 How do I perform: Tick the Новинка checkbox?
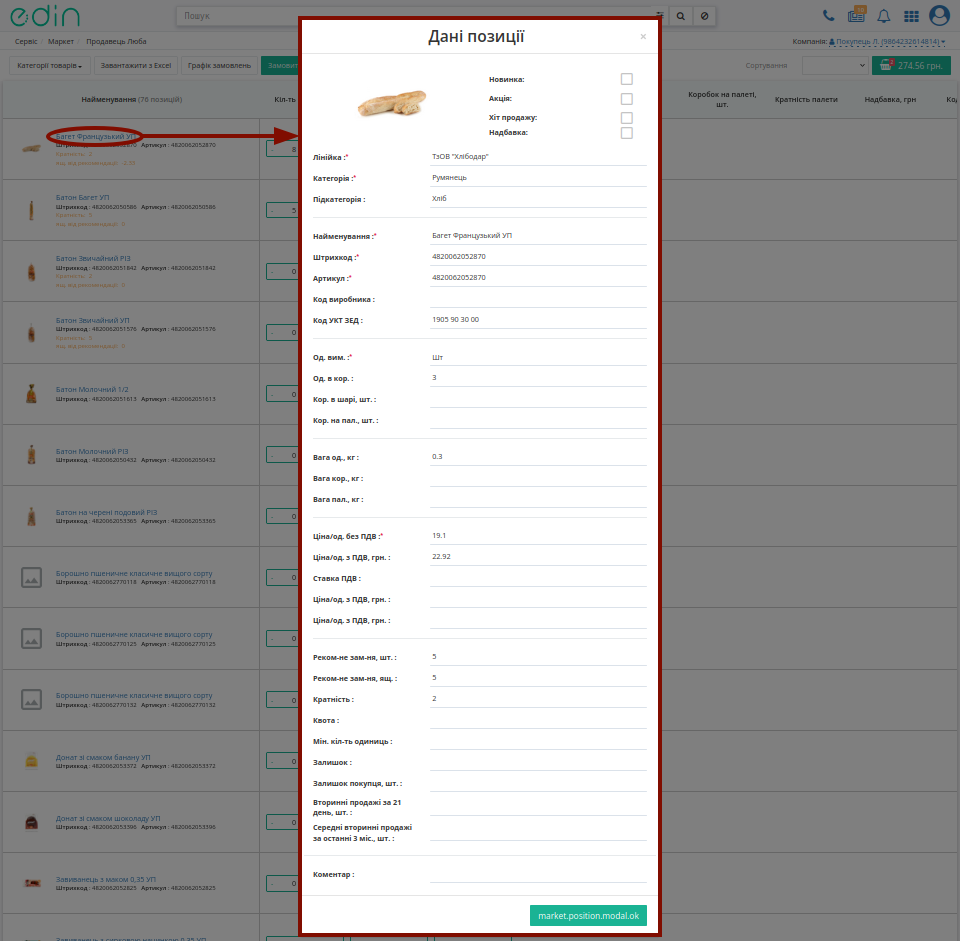pyautogui.click(x=626, y=79)
